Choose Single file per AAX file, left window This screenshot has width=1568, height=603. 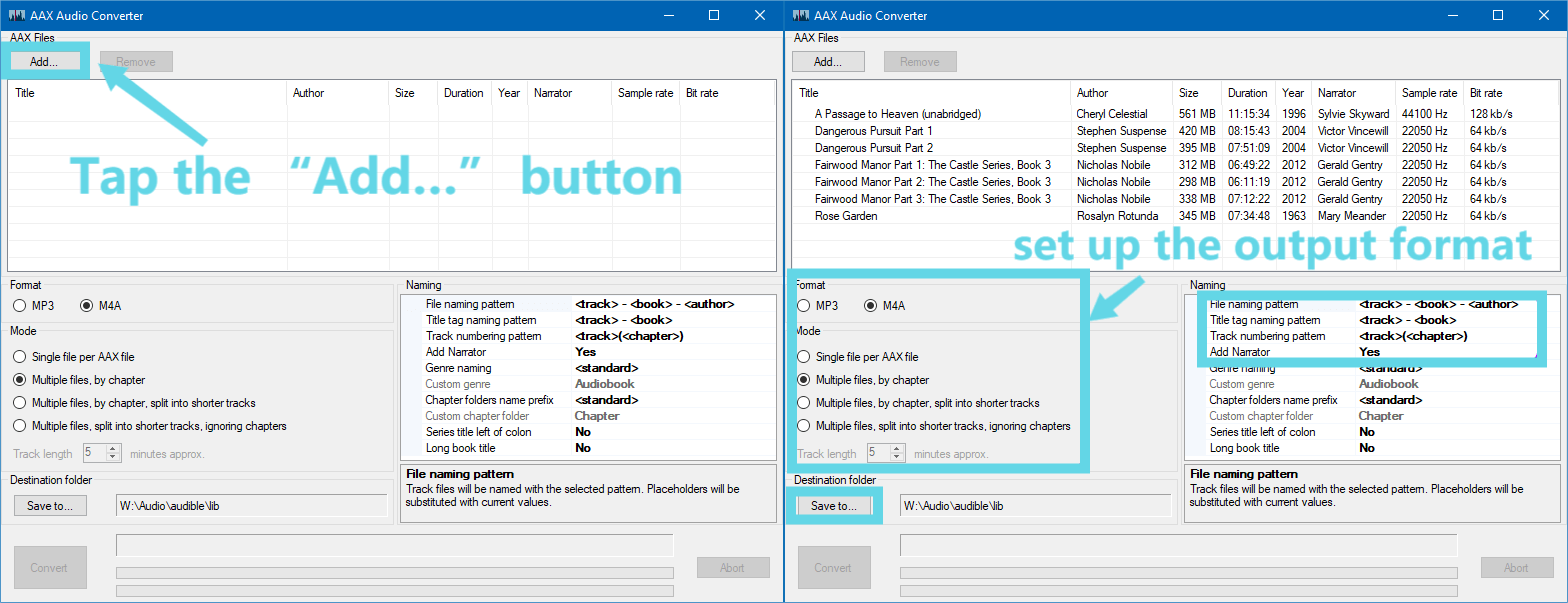pos(74,357)
